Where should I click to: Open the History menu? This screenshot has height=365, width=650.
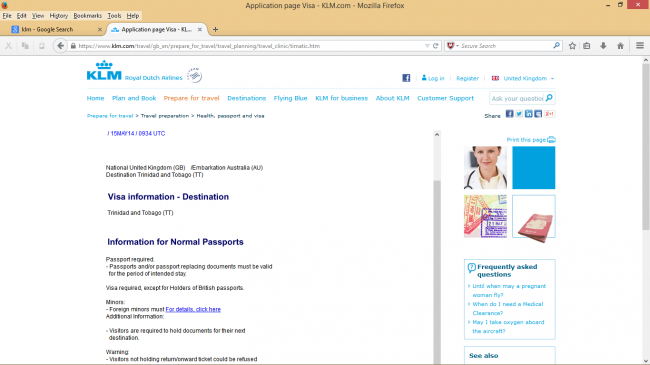click(58, 16)
